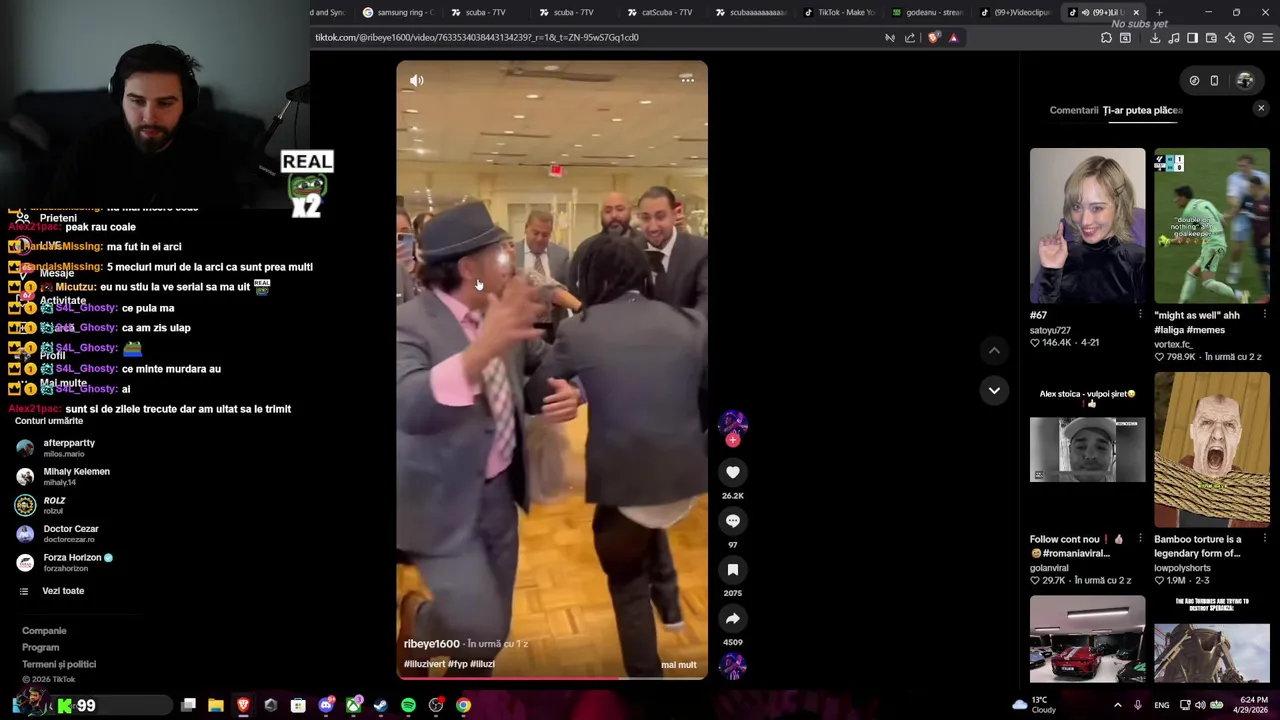This screenshot has width=1280, height=720.
Task: Open the phone icon in the top-right pill
Action: (1214, 81)
